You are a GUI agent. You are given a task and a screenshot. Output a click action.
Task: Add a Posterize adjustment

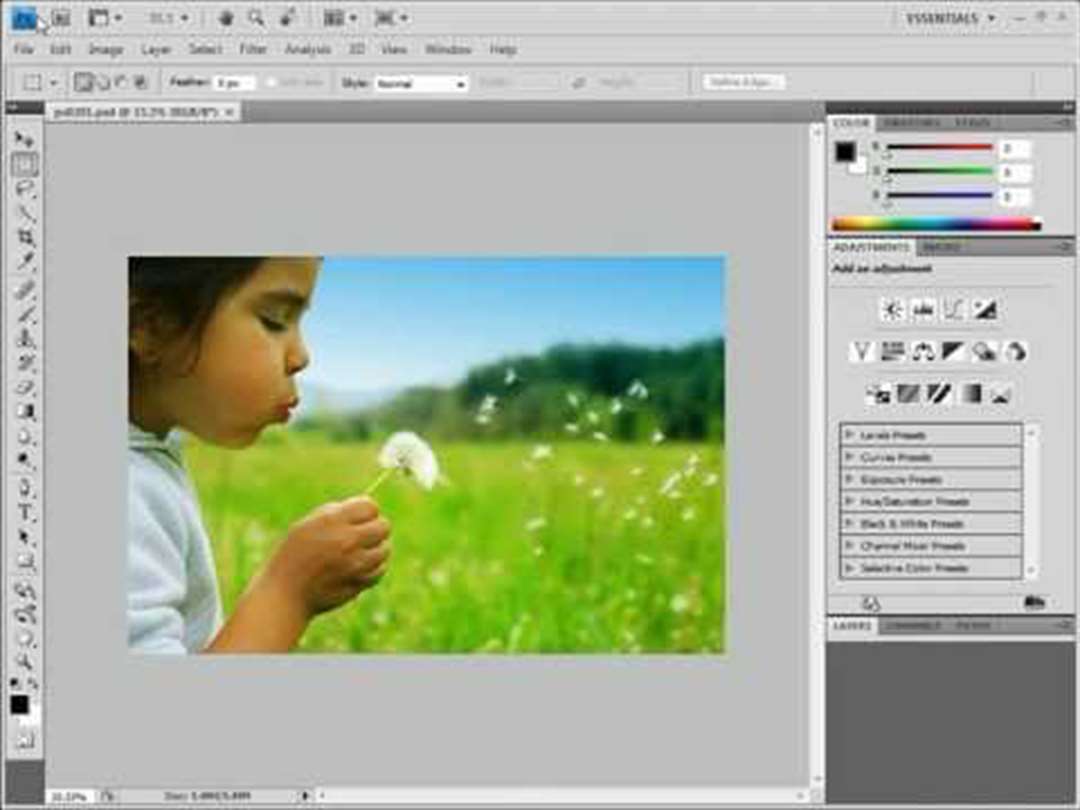click(x=908, y=394)
